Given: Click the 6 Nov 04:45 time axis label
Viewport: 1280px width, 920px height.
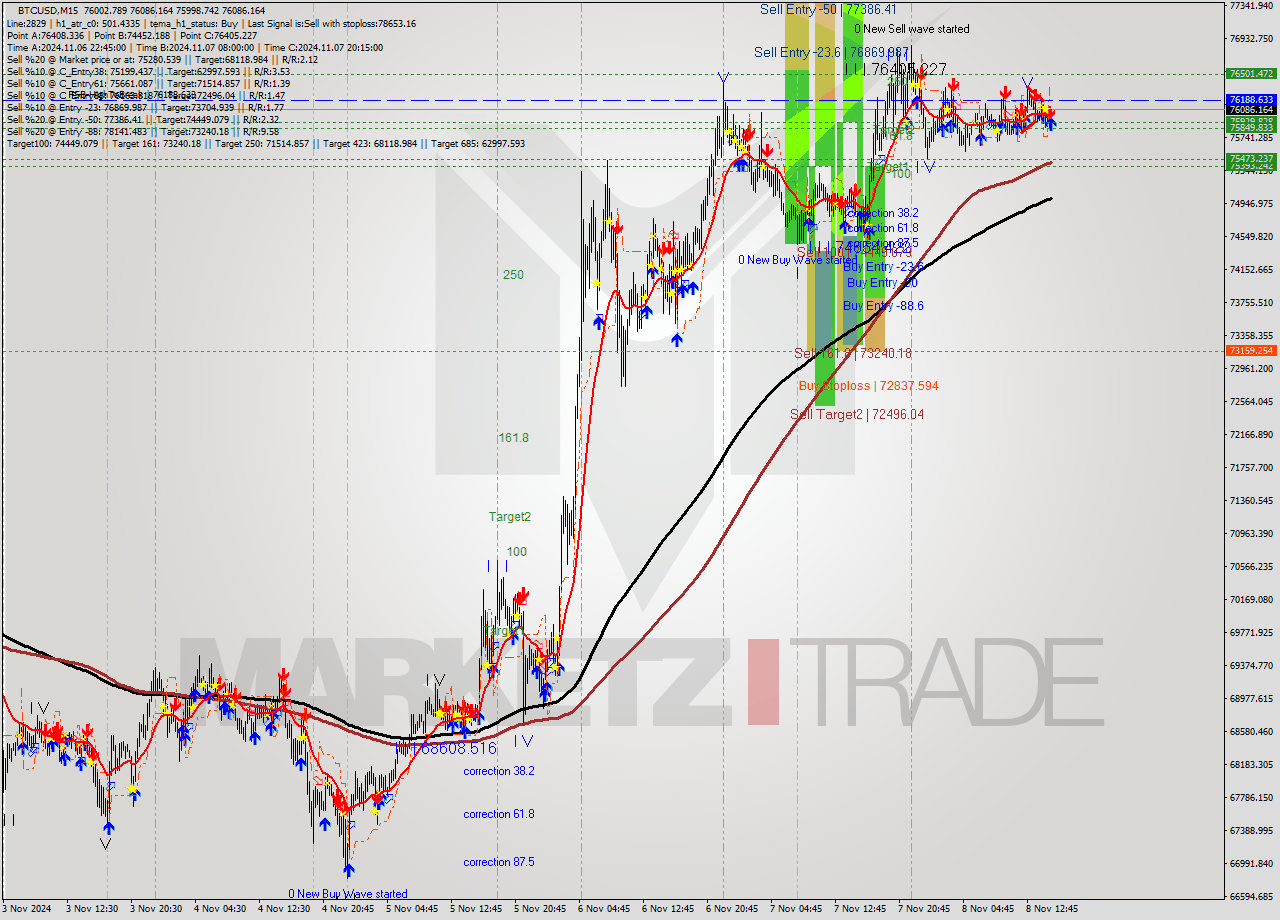Looking at the screenshot, I should click(x=604, y=909).
